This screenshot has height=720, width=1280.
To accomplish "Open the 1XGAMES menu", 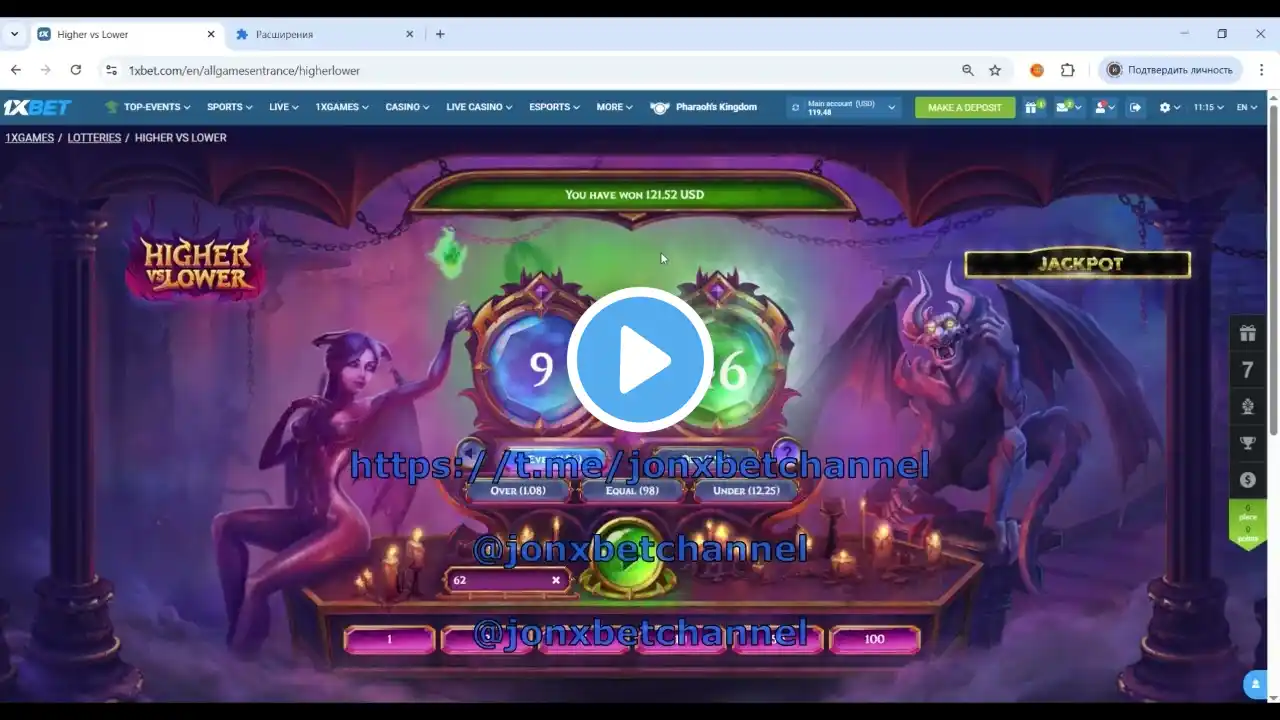I will tap(342, 107).
